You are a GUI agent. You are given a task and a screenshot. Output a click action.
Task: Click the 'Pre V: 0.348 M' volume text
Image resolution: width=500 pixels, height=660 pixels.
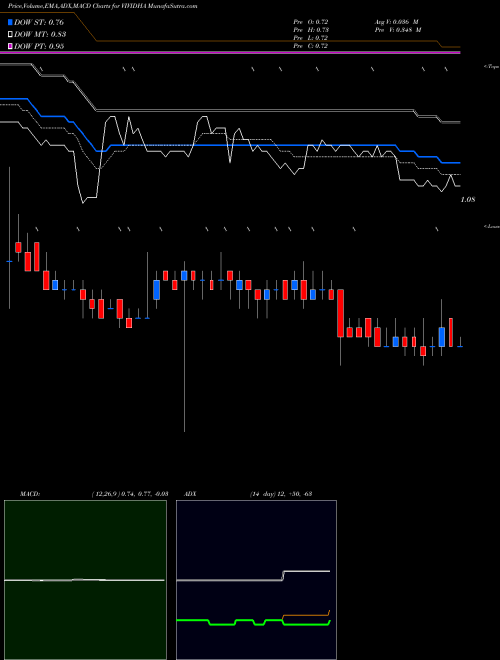tap(398, 30)
